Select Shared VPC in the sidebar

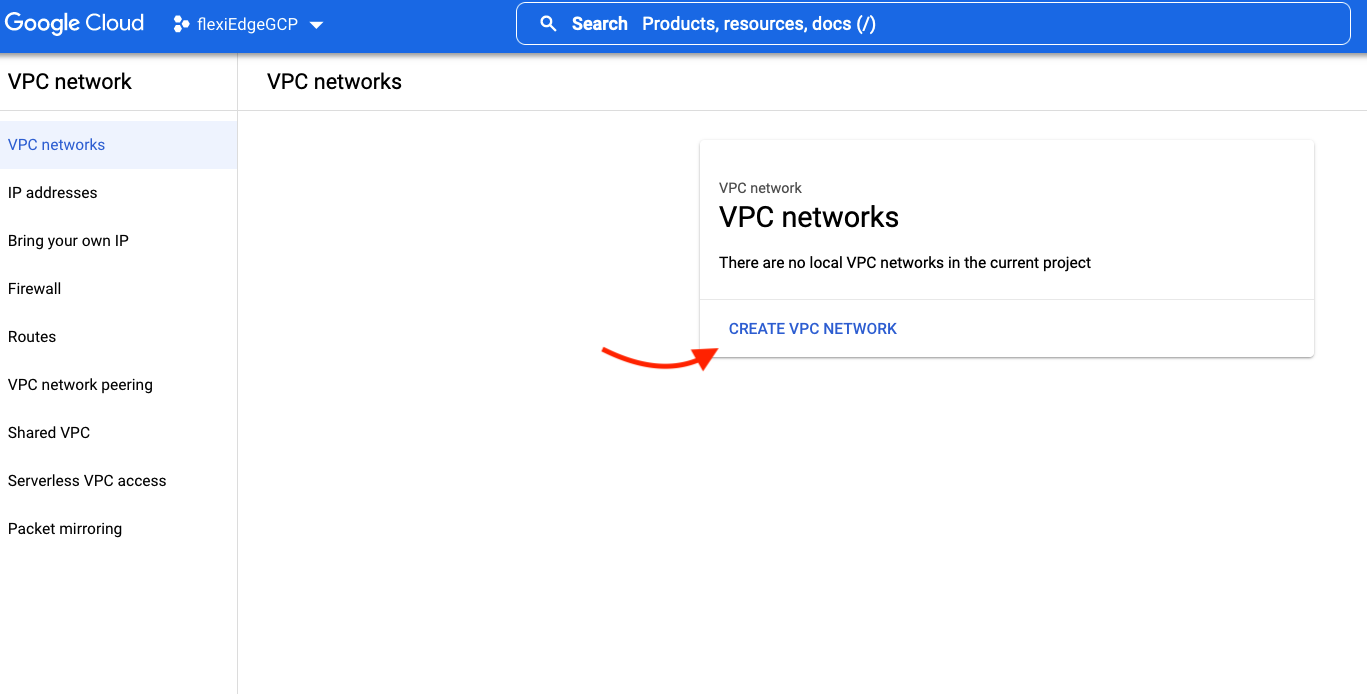(49, 433)
